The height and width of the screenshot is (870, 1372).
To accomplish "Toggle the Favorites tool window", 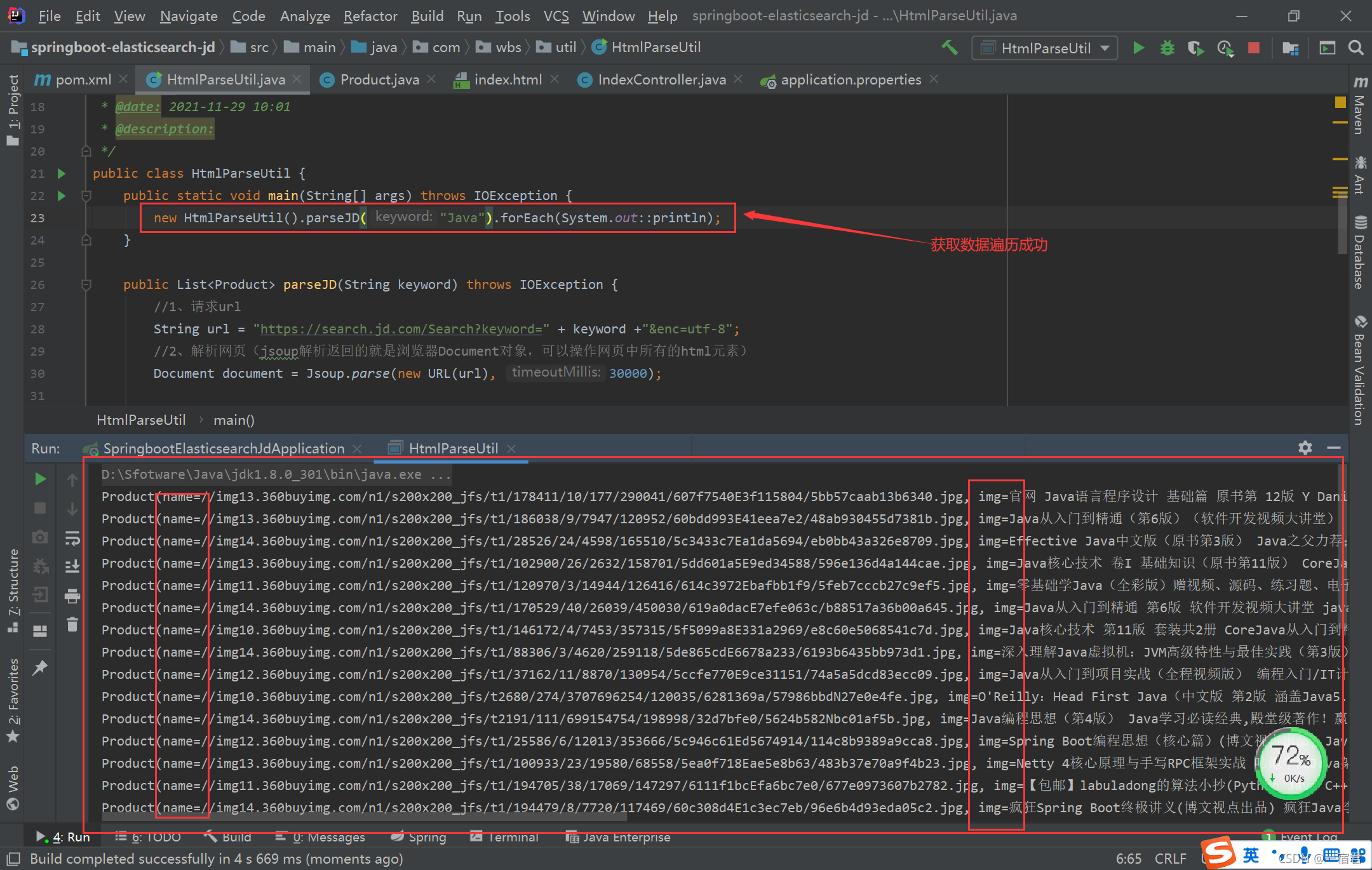I will [13, 700].
